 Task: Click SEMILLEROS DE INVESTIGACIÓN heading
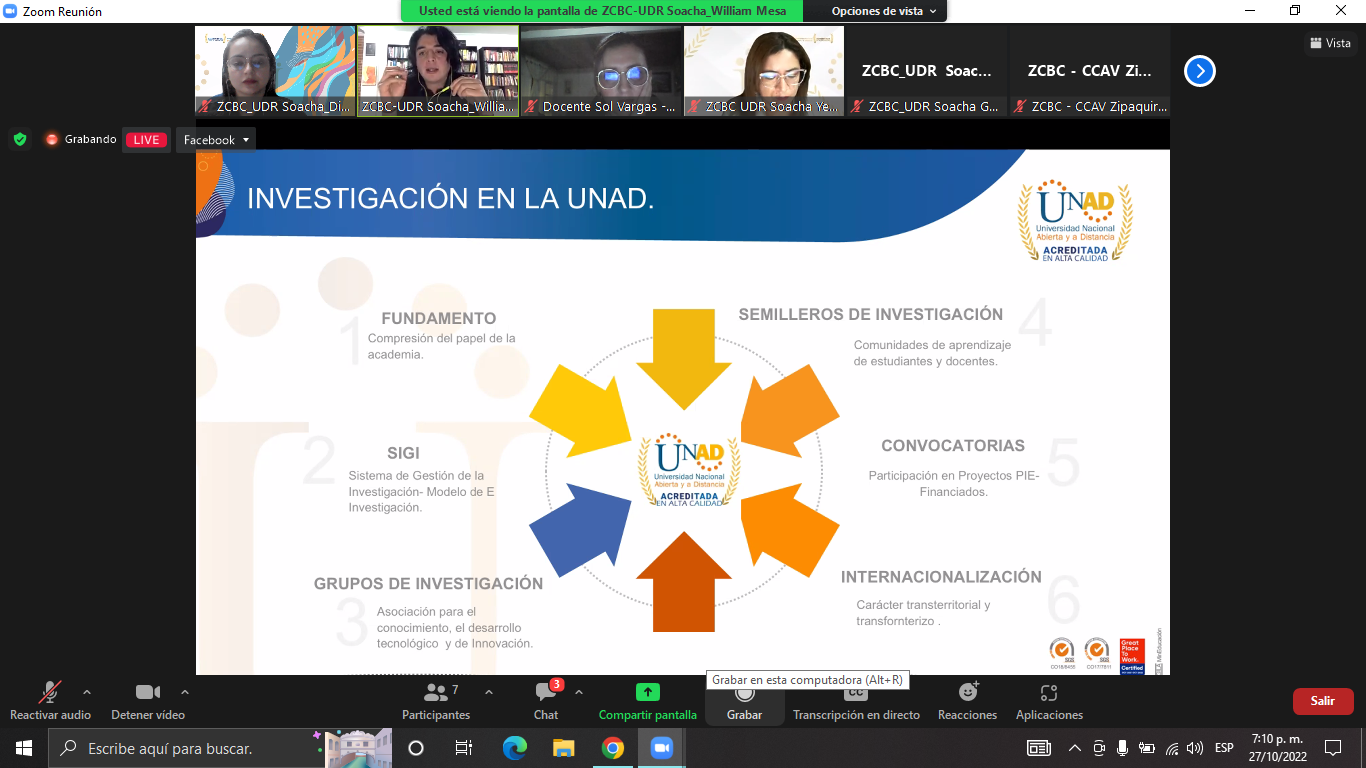click(x=870, y=314)
